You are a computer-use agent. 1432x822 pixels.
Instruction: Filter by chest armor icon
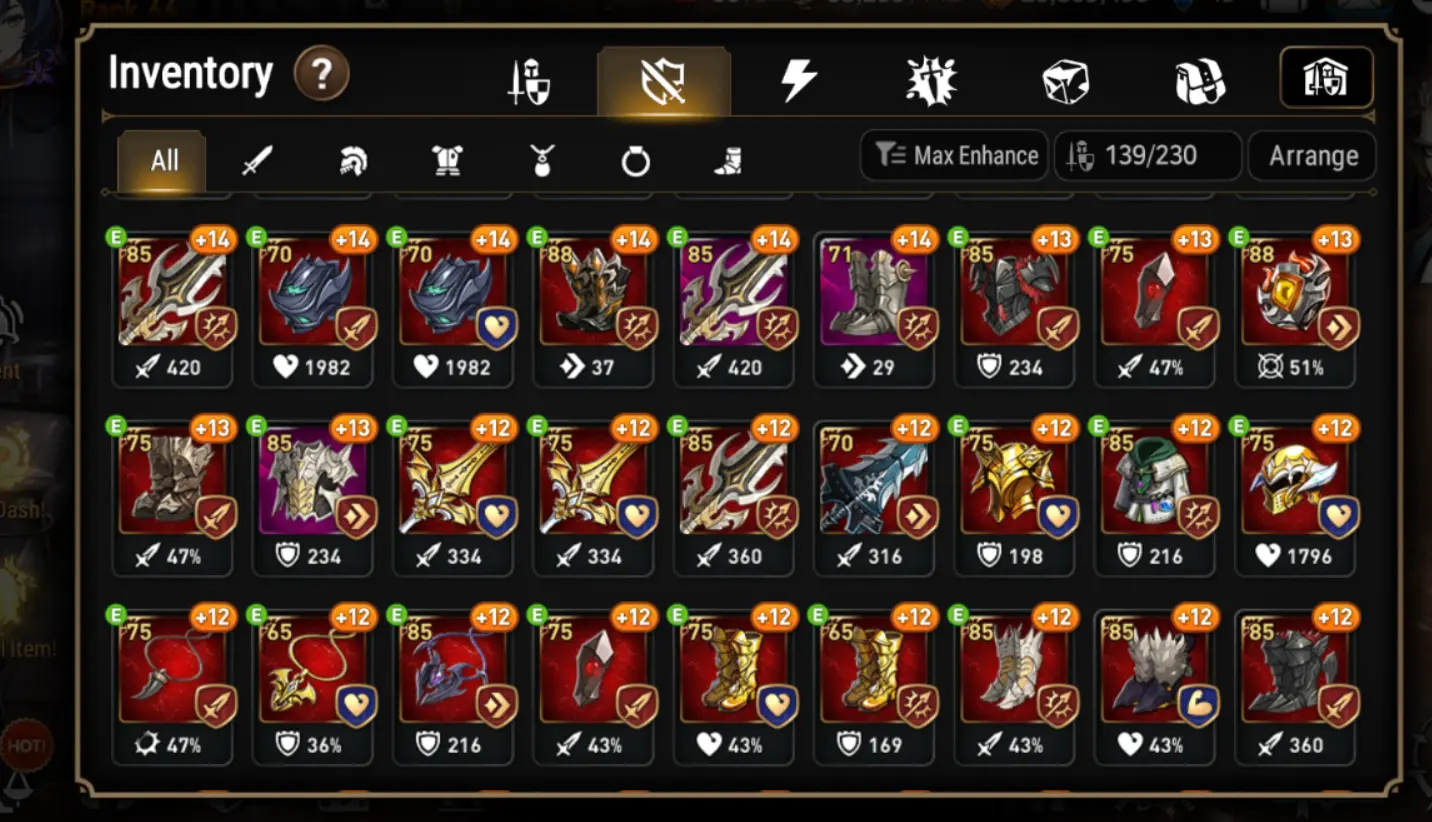click(x=447, y=160)
